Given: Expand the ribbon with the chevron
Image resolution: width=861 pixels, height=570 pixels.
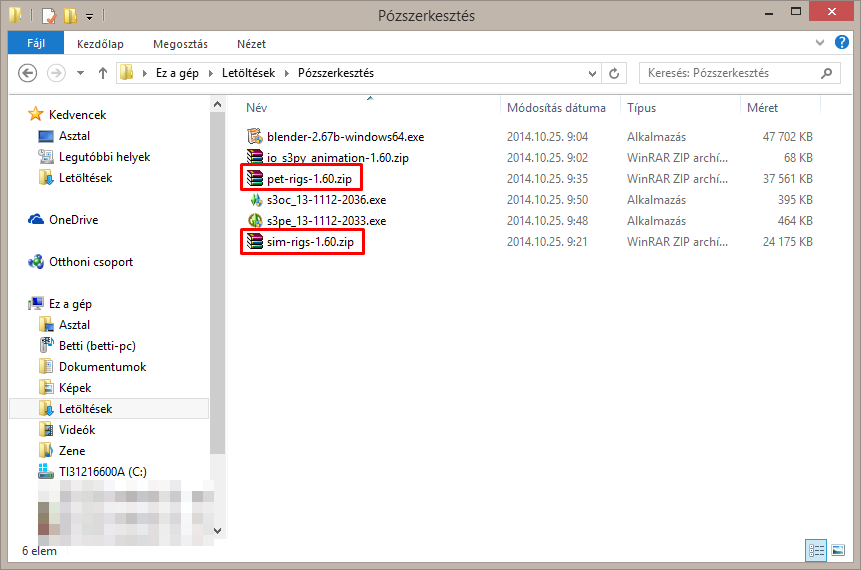Looking at the screenshot, I should coord(820,42).
